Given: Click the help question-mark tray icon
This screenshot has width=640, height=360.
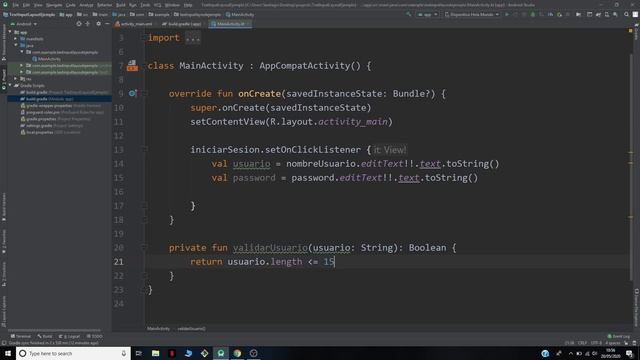Looking at the screenshot, I should click(545, 353).
